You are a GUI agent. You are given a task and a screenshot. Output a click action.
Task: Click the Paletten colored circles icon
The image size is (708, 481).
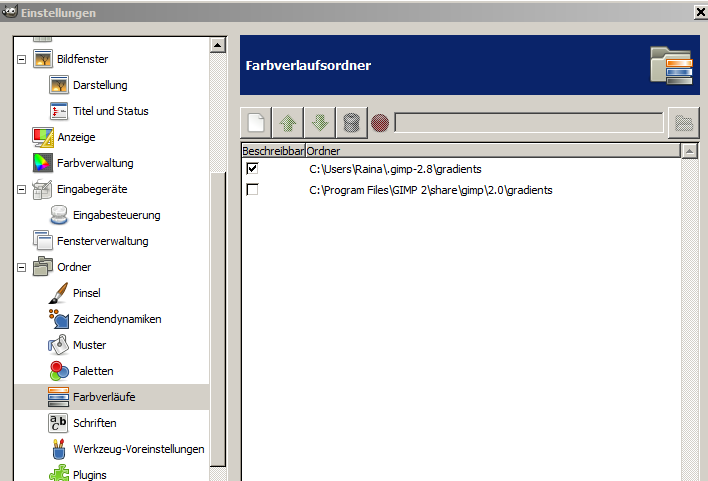[x=59, y=371]
